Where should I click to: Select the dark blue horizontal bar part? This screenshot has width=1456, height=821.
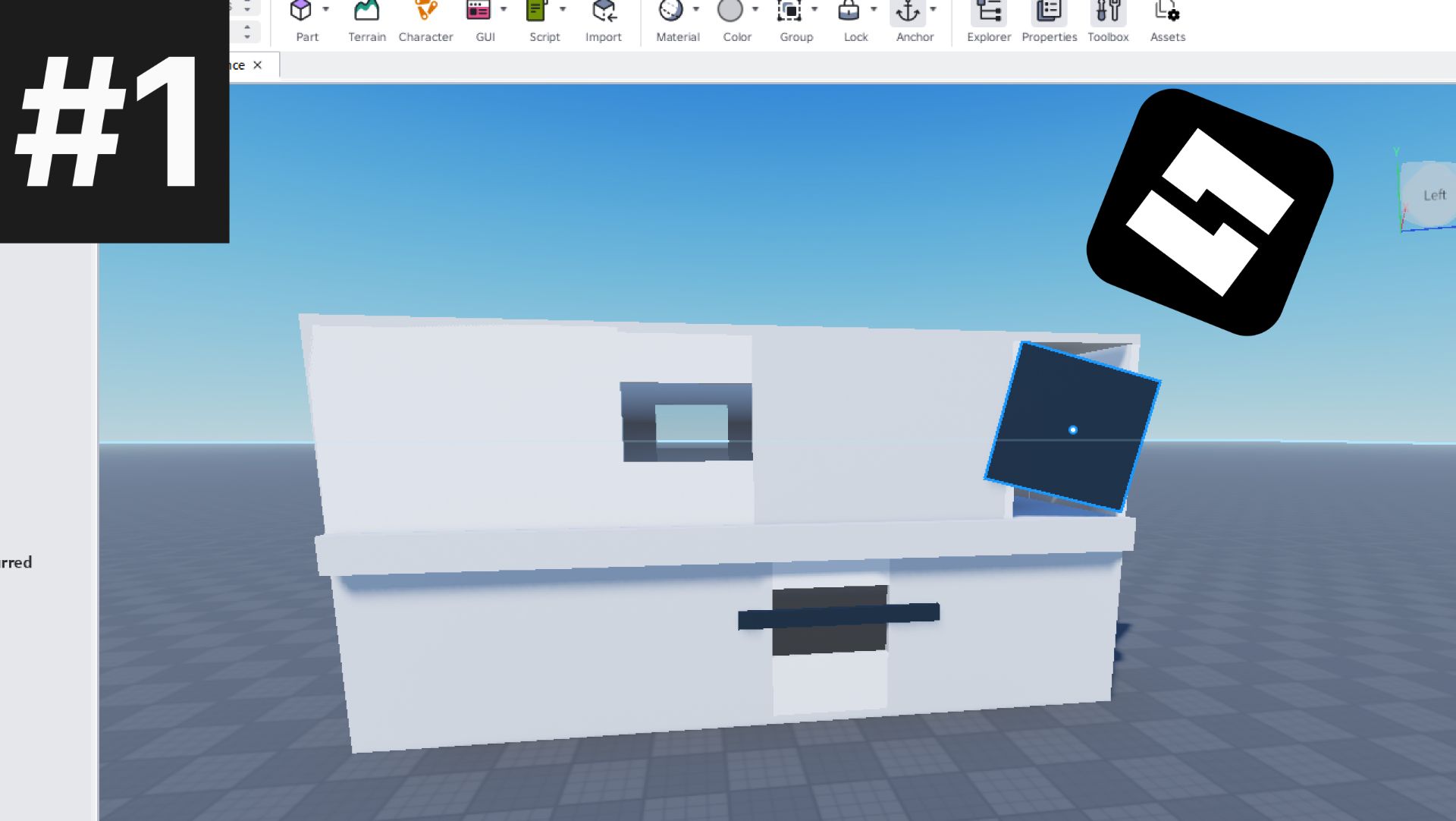tap(839, 615)
